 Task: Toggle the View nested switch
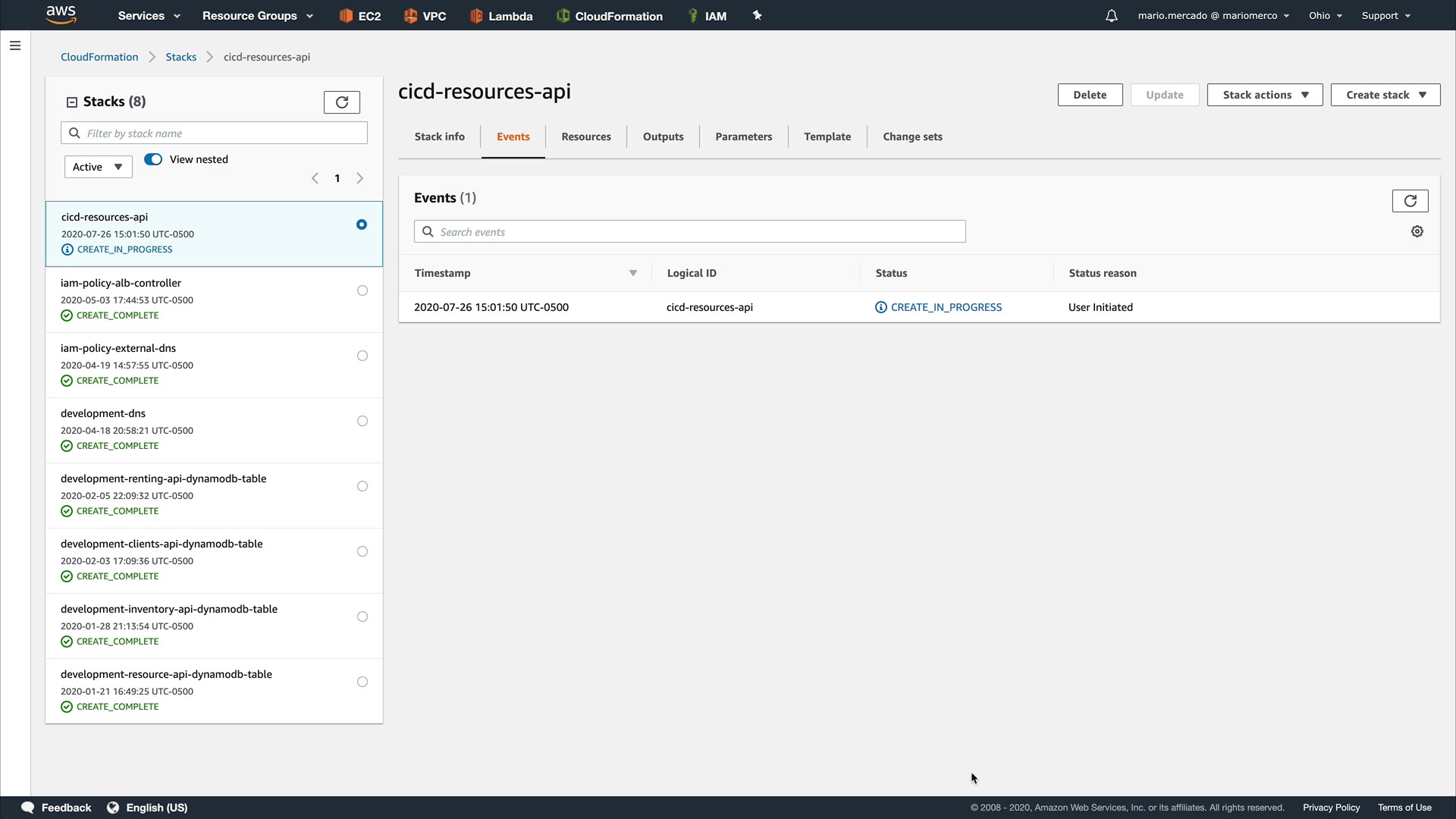click(153, 159)
